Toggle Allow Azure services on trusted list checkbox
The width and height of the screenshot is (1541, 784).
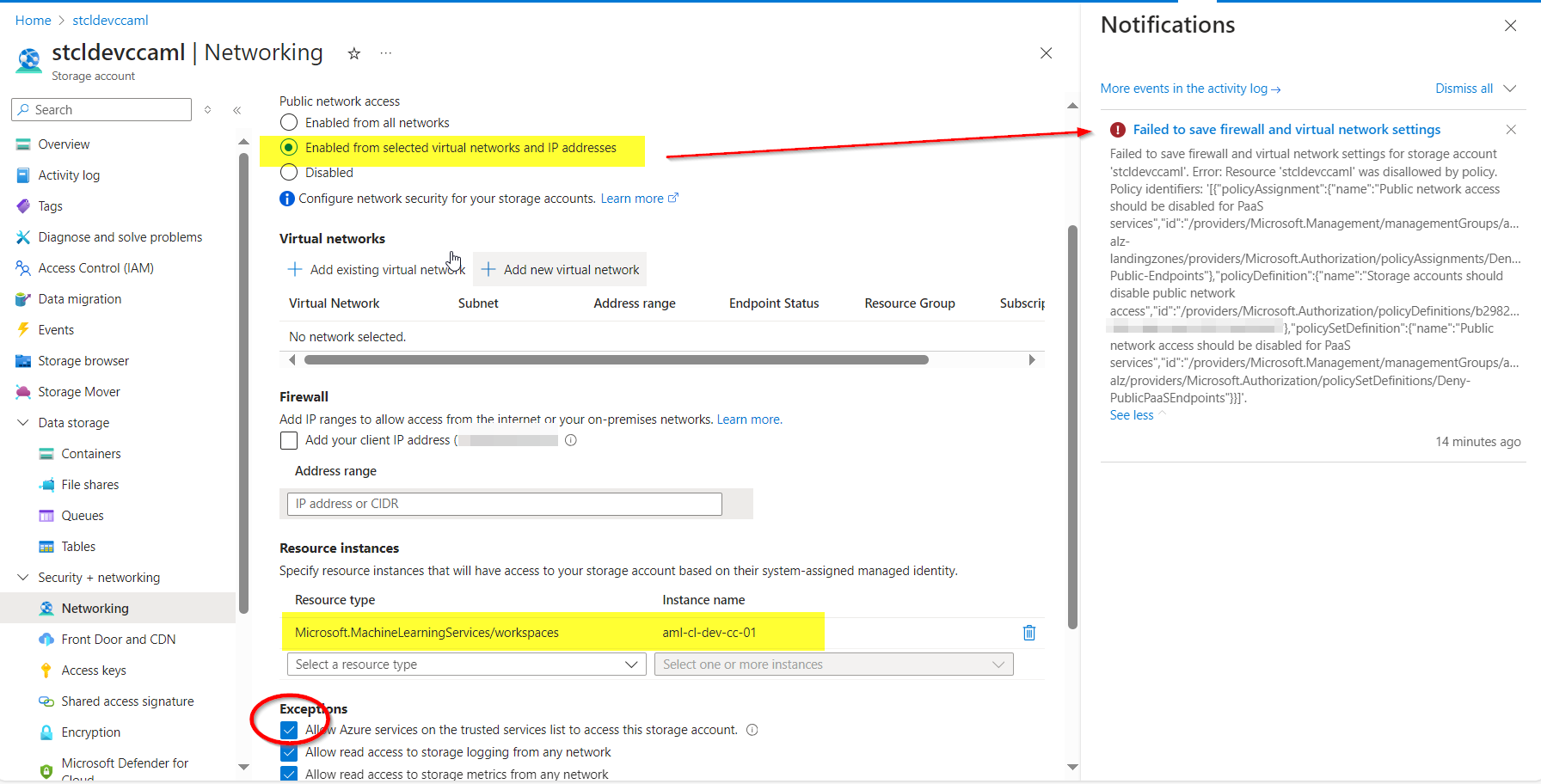click(x=289, y=730)
